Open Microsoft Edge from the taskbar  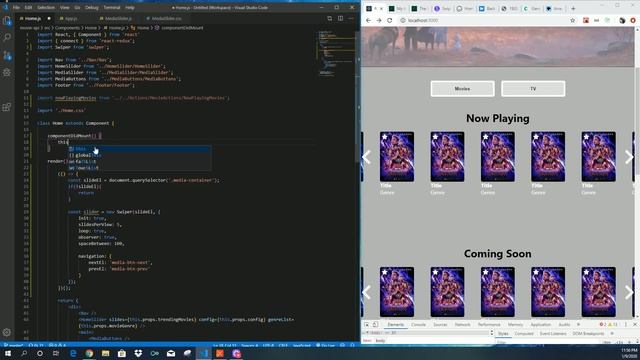(x=73, y=353)
